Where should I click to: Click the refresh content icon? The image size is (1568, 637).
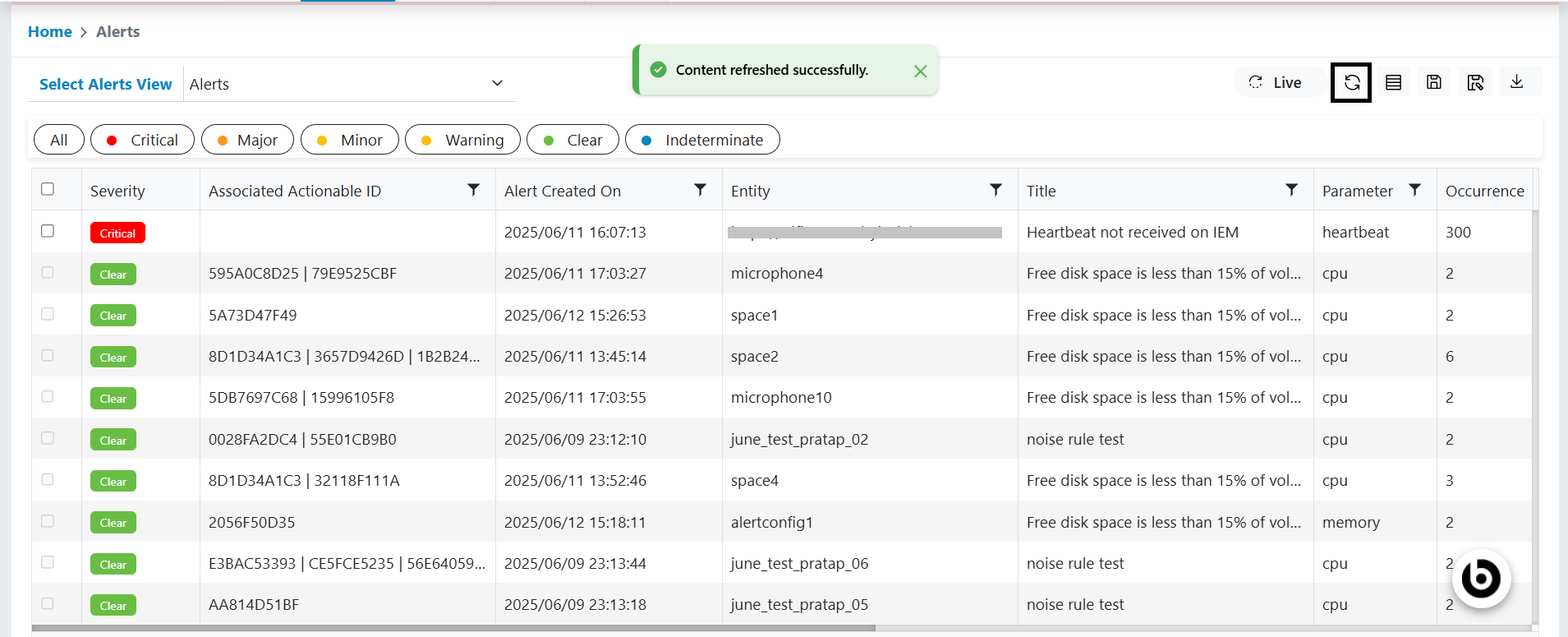[1351, 82]
